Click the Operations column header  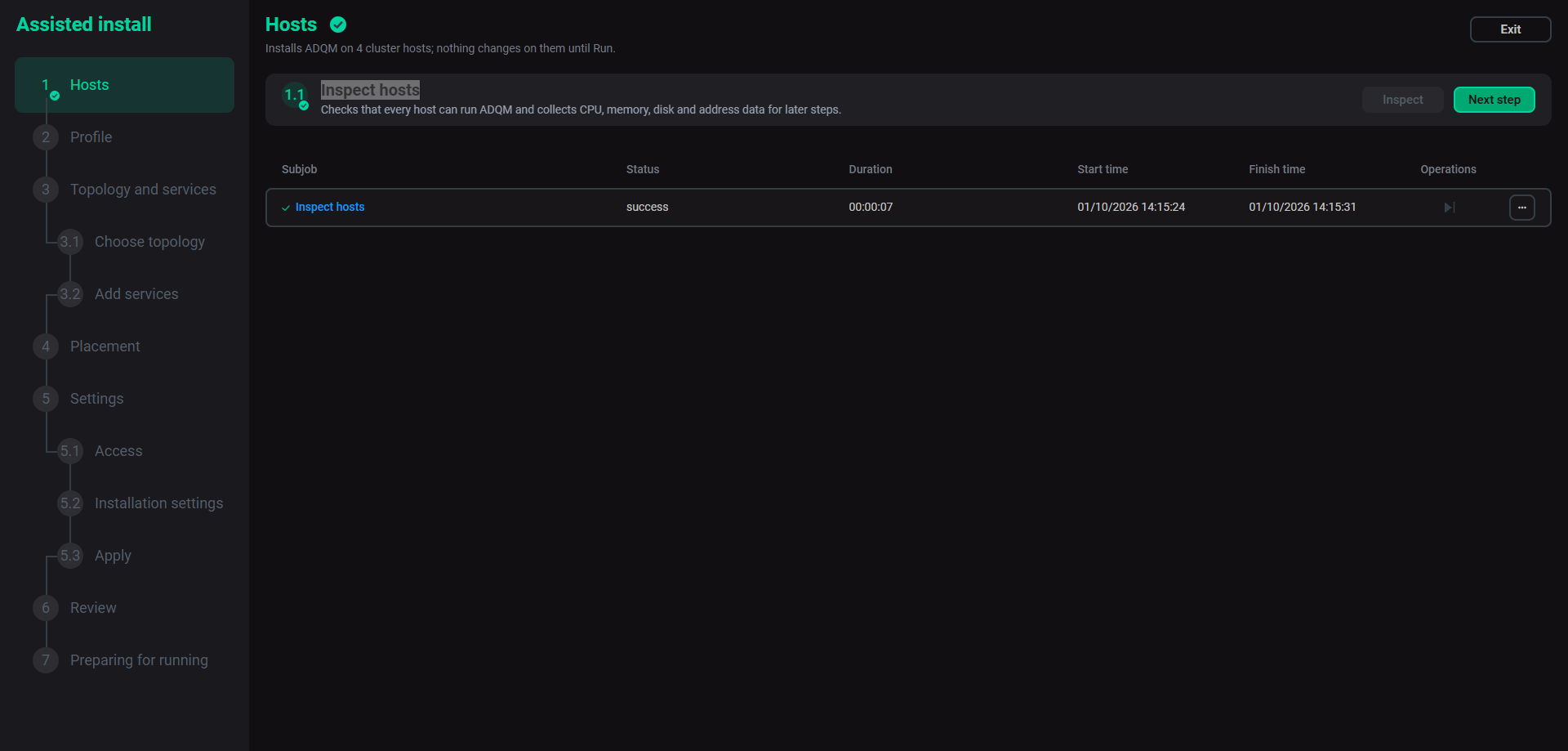click(1448, 169)
